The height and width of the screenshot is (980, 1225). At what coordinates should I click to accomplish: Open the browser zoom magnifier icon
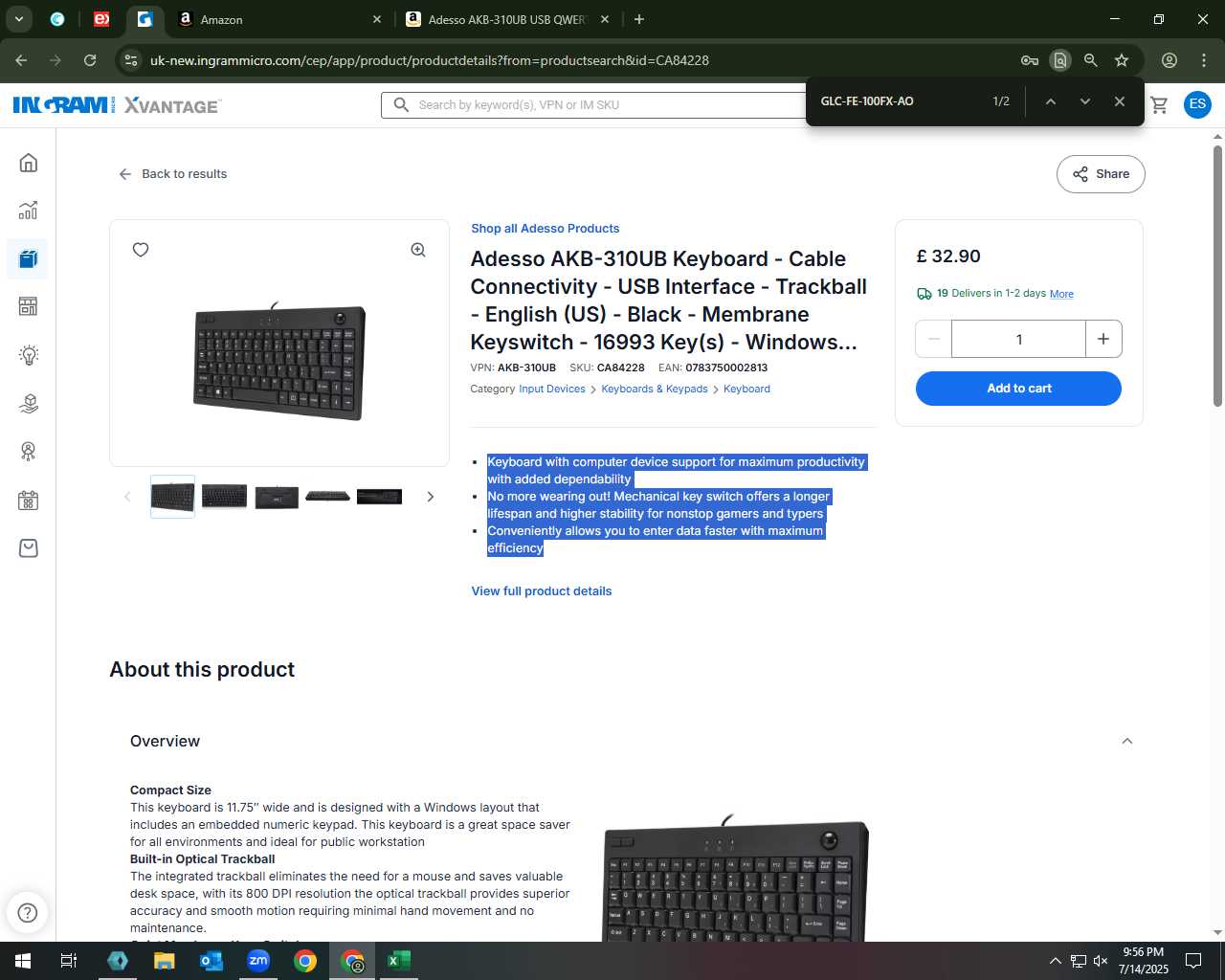pyautogui.click(x=1091, y=60)
